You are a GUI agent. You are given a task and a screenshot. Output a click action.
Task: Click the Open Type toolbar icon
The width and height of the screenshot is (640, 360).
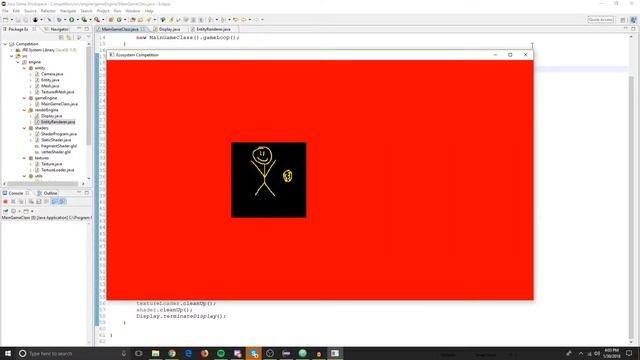tap(133, 20)
